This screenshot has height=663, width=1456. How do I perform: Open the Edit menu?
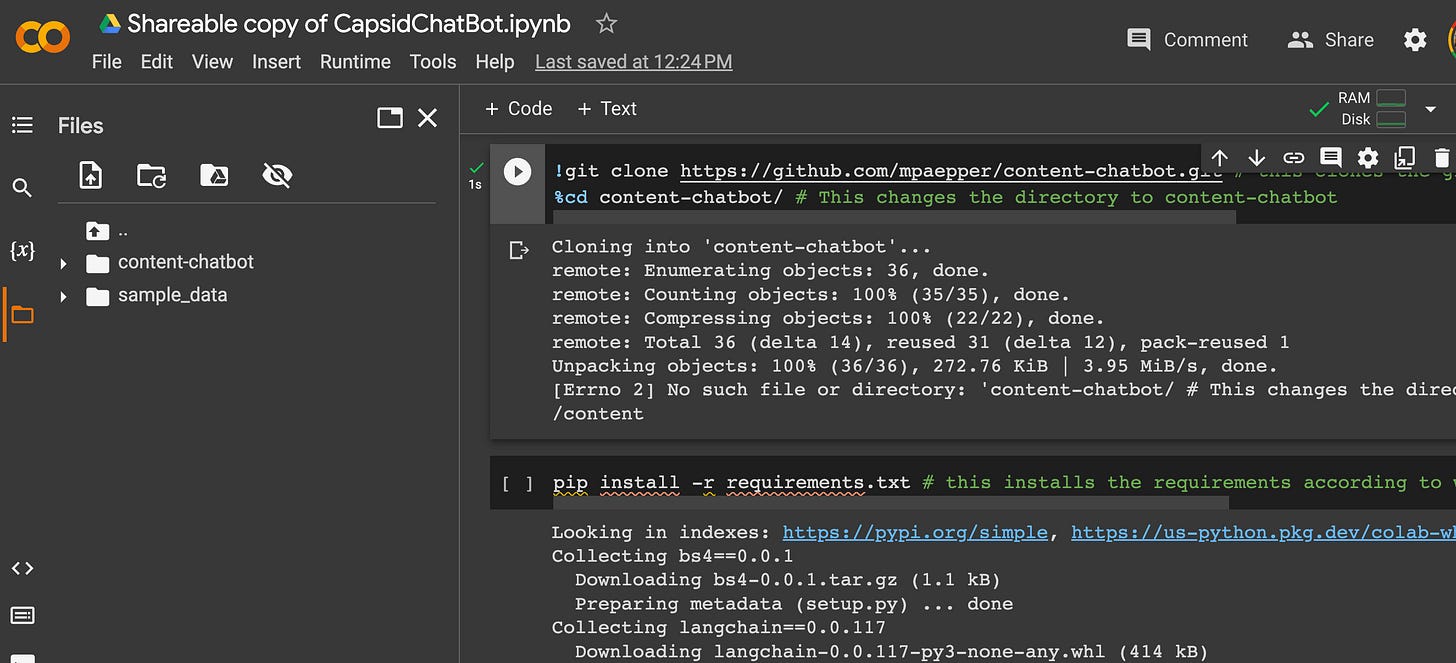click(157, 62)
